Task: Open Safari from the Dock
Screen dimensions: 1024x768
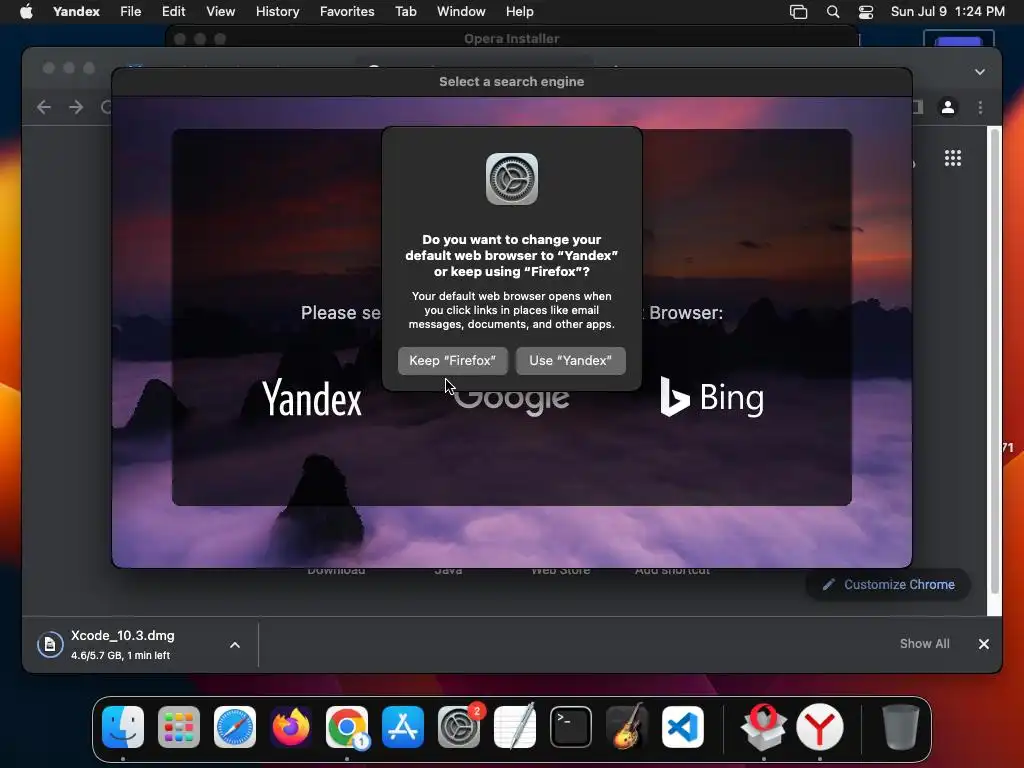Action: 235,727
